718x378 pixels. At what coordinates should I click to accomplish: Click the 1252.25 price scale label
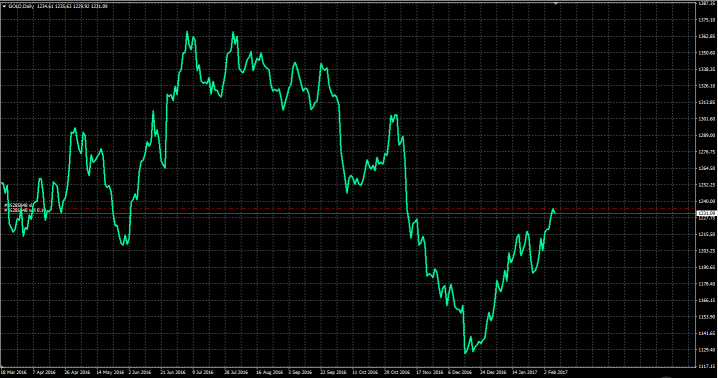(707, 185)
